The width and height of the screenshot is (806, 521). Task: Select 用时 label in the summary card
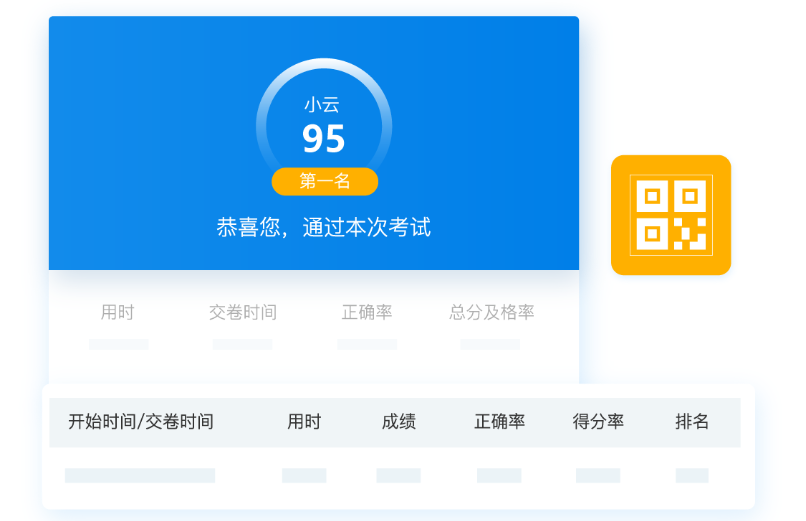117,312
